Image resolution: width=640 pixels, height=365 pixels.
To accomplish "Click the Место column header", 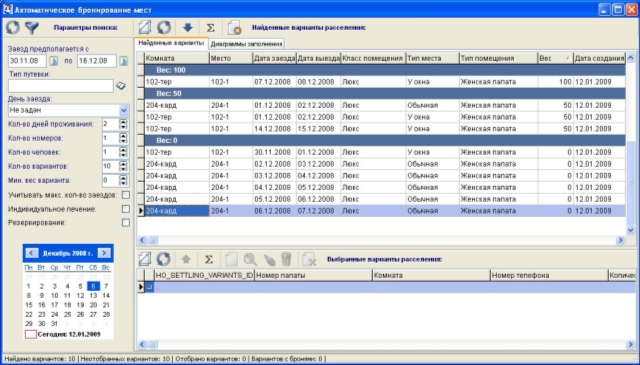I will (x=231, y=58).
